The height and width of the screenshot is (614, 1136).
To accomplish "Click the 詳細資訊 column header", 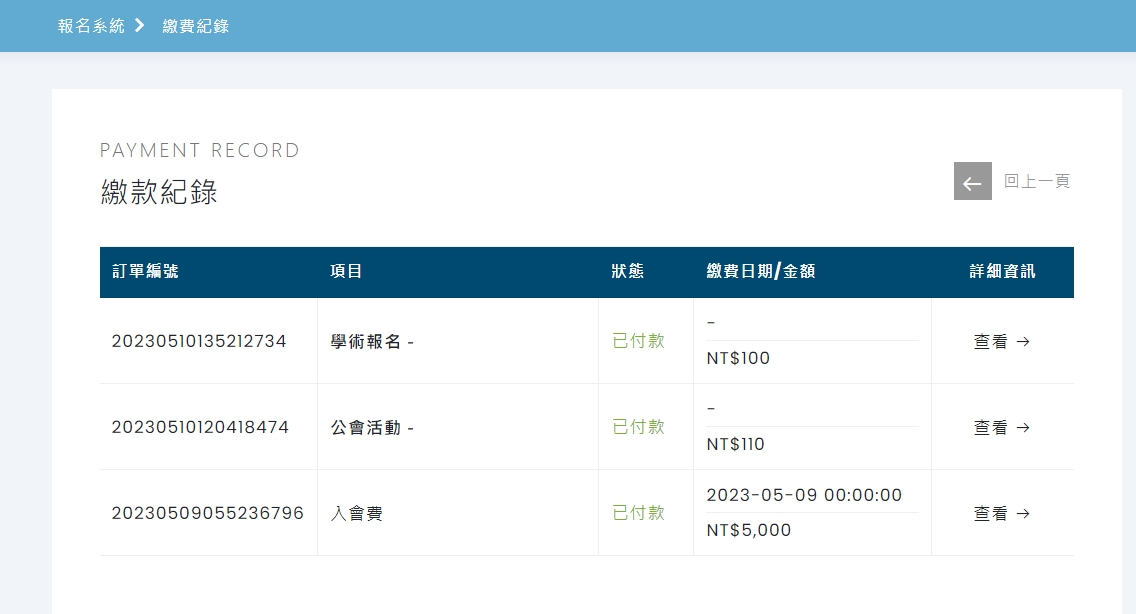I will (1003, 271).
